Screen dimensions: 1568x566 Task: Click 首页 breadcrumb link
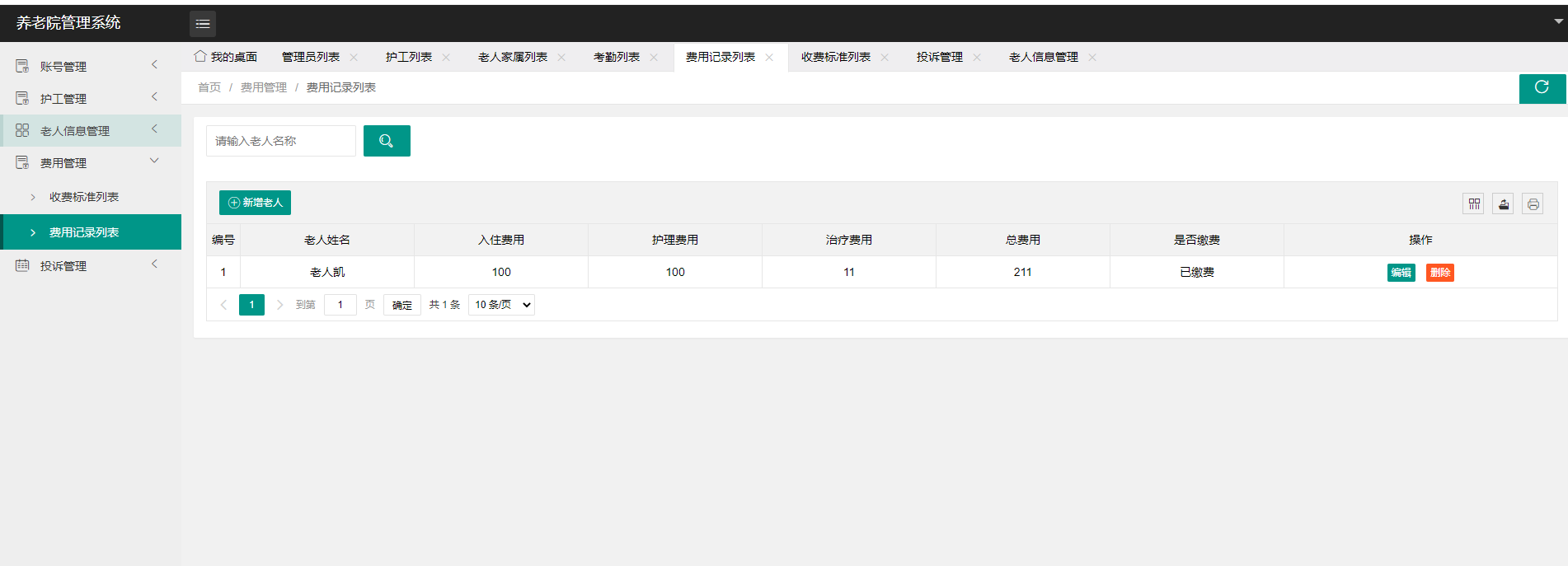point(209,87)
